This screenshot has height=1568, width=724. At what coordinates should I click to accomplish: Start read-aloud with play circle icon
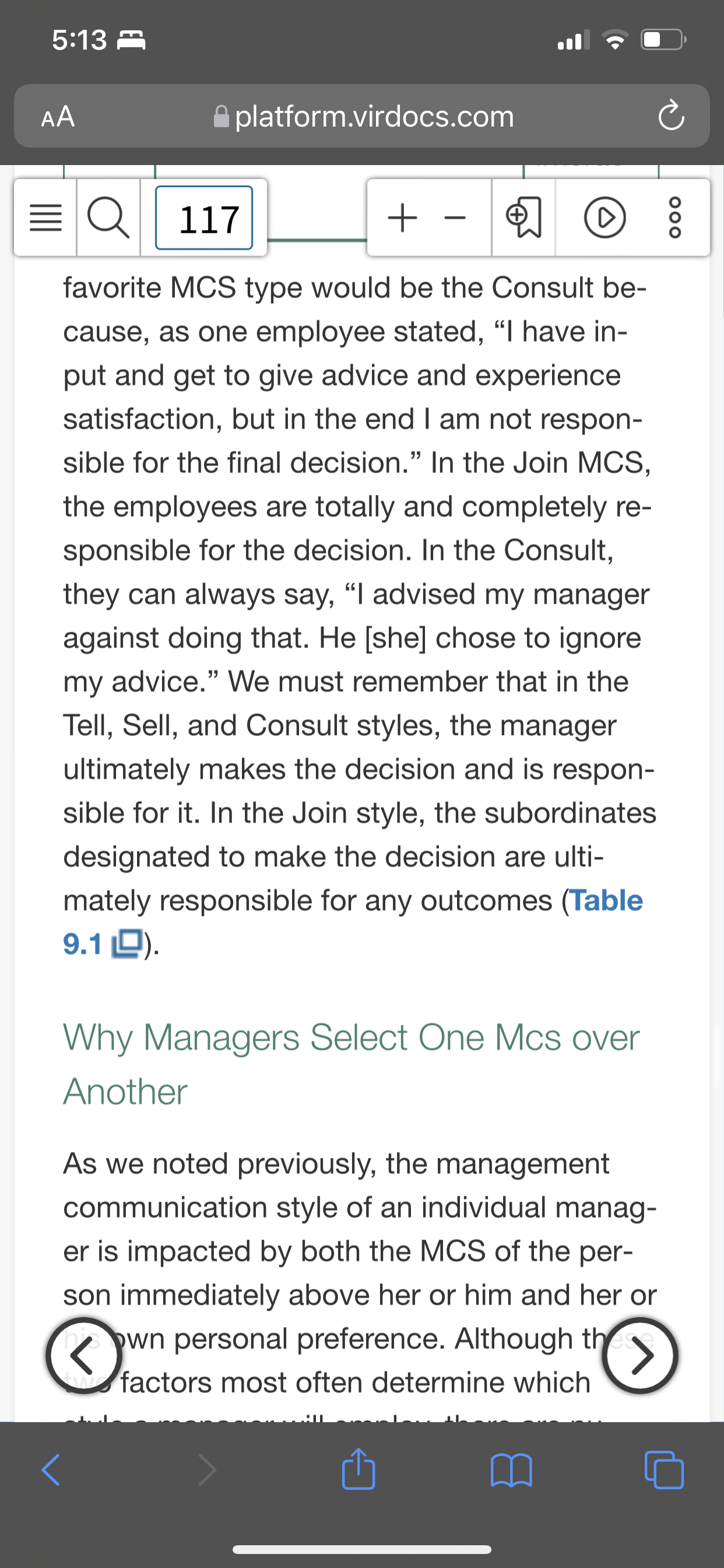pos(604,218)
